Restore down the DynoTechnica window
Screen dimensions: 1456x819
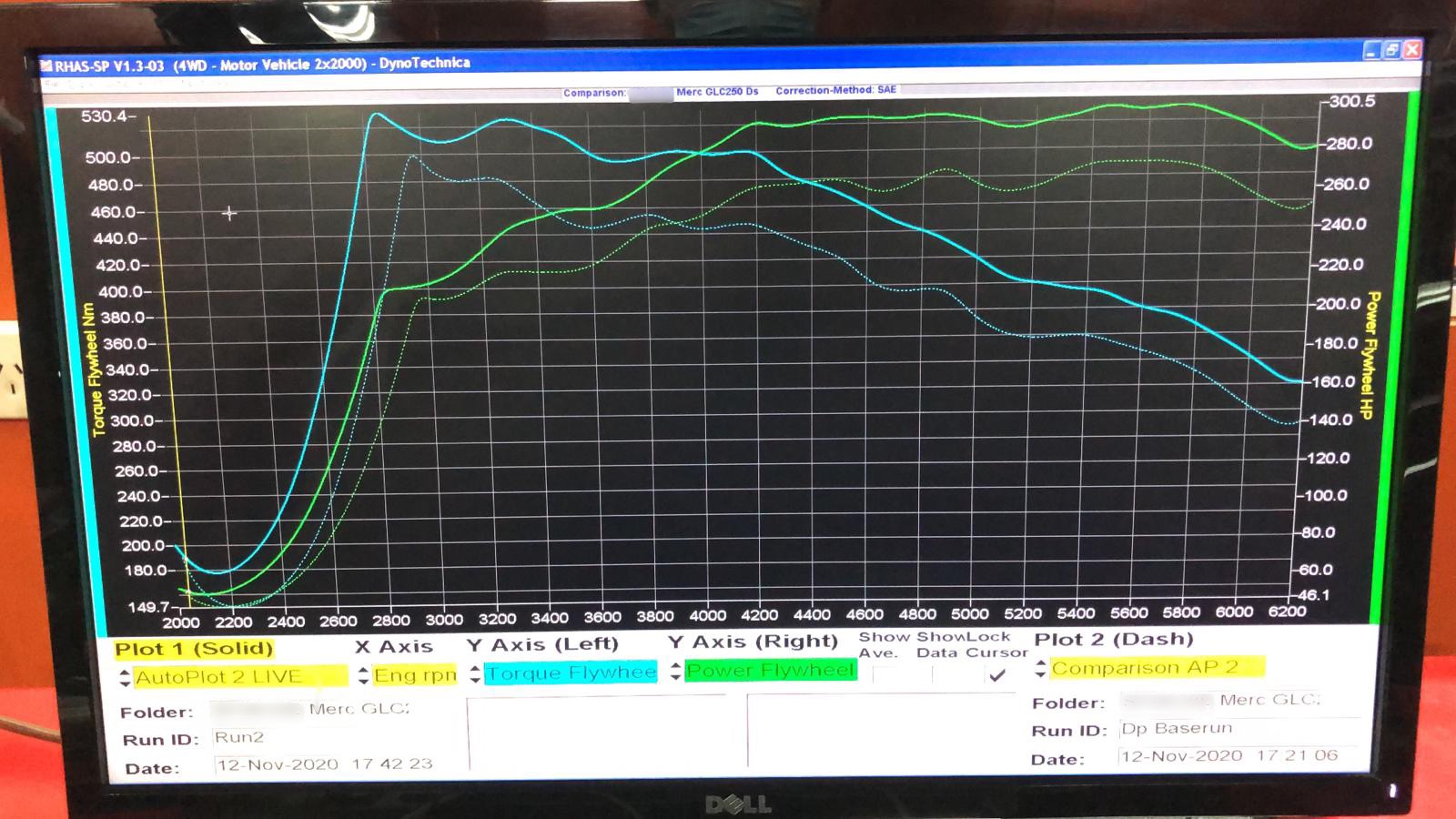(x=1391, y=51)
